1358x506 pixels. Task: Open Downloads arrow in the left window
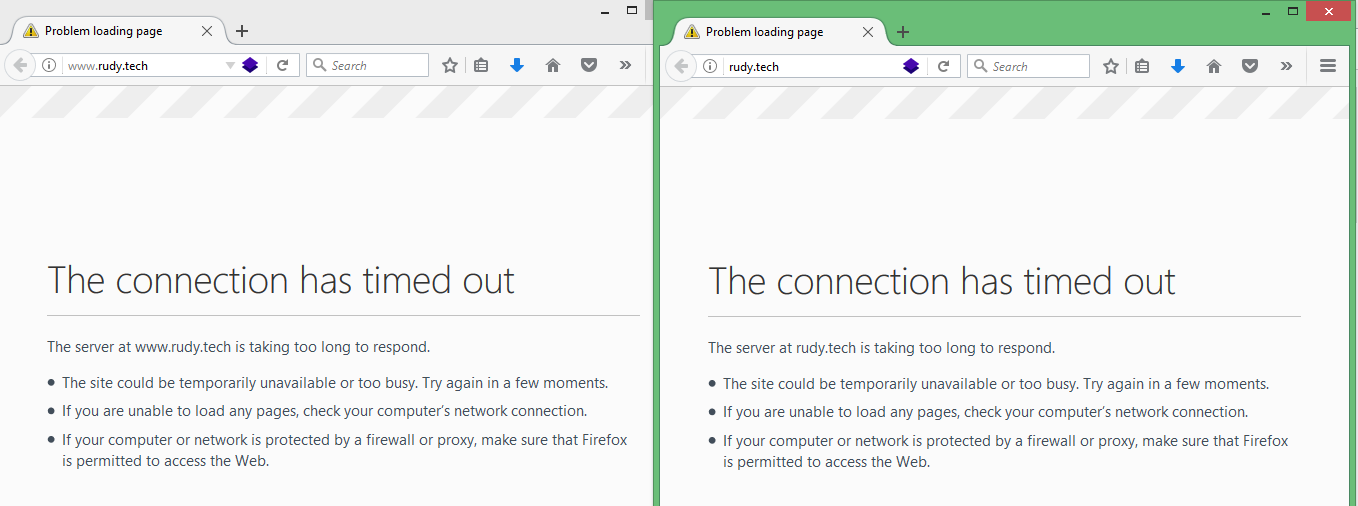517,65
